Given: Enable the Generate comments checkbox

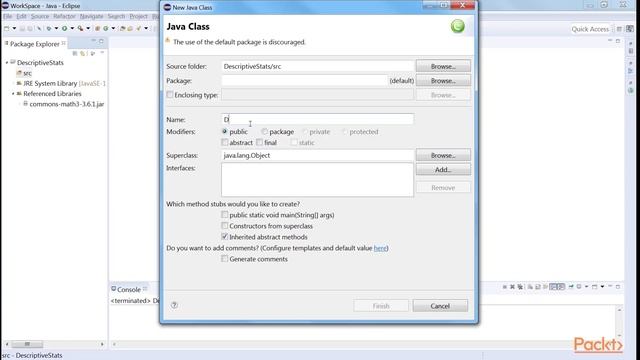Looking at the screenshot, I should pyautogui.click(x=224, y=258).
